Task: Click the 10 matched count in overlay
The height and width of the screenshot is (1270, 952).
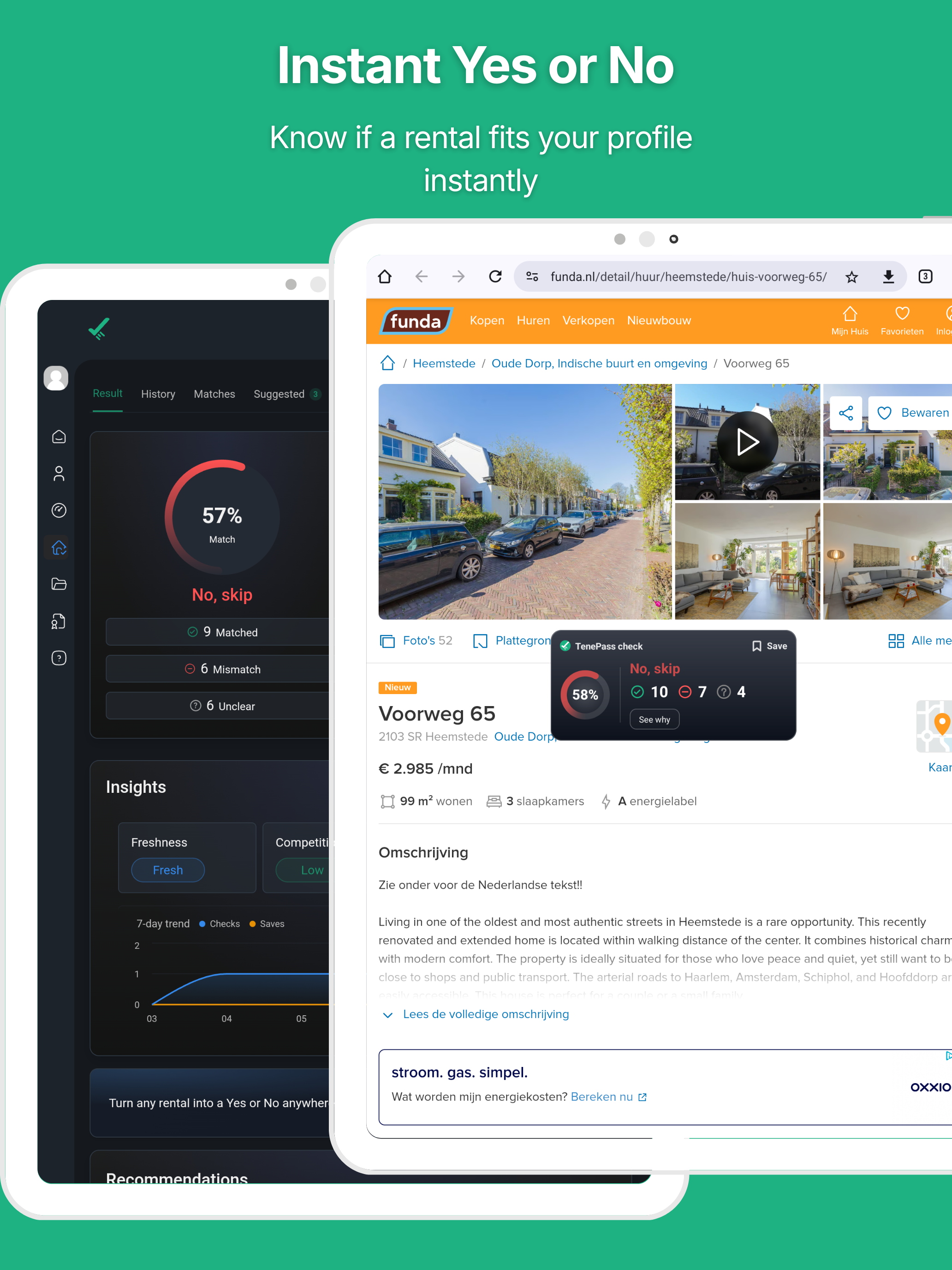Action: 649,692
